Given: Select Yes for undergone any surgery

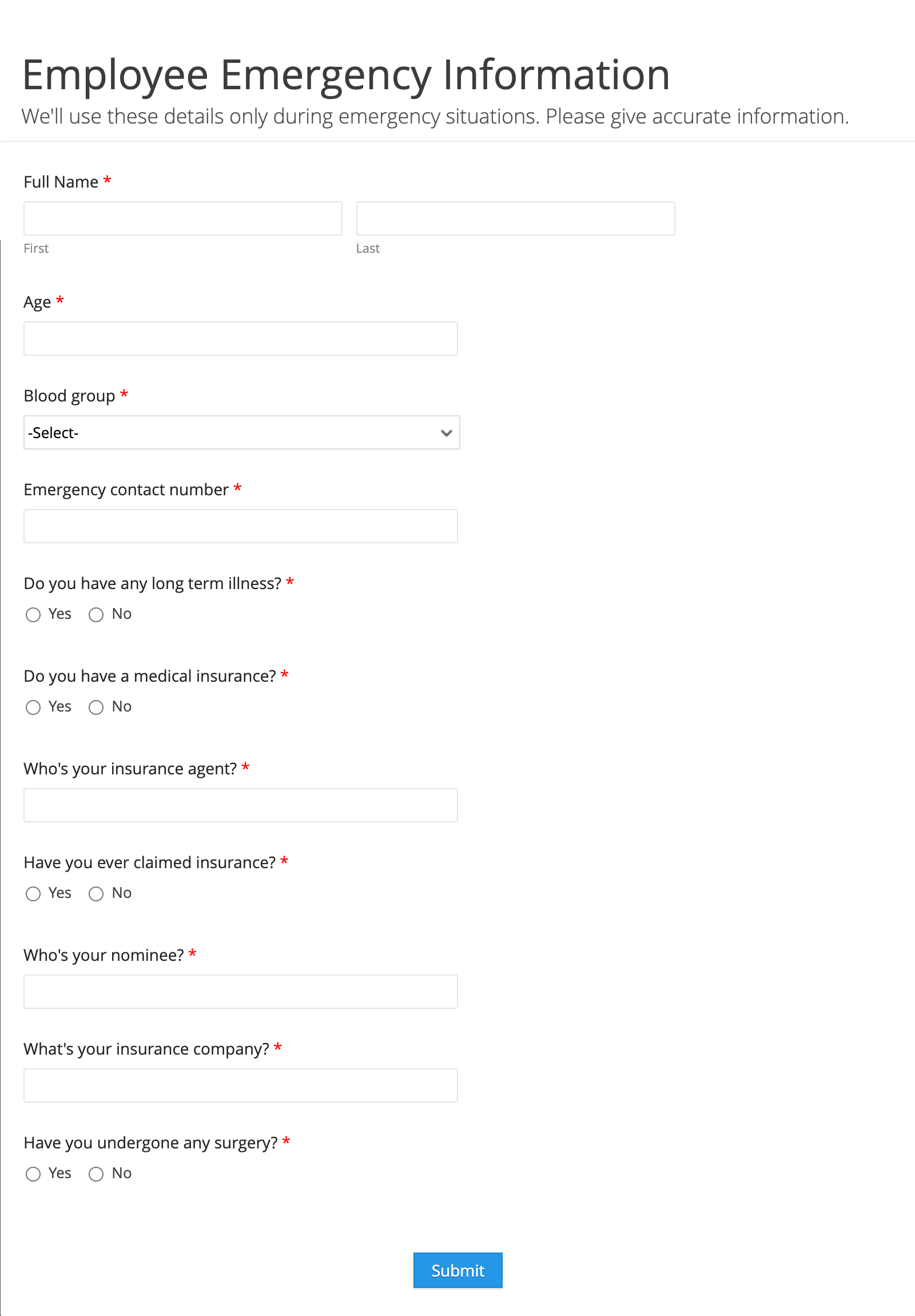Looking at the screenshot, I should click(33, 1173).
